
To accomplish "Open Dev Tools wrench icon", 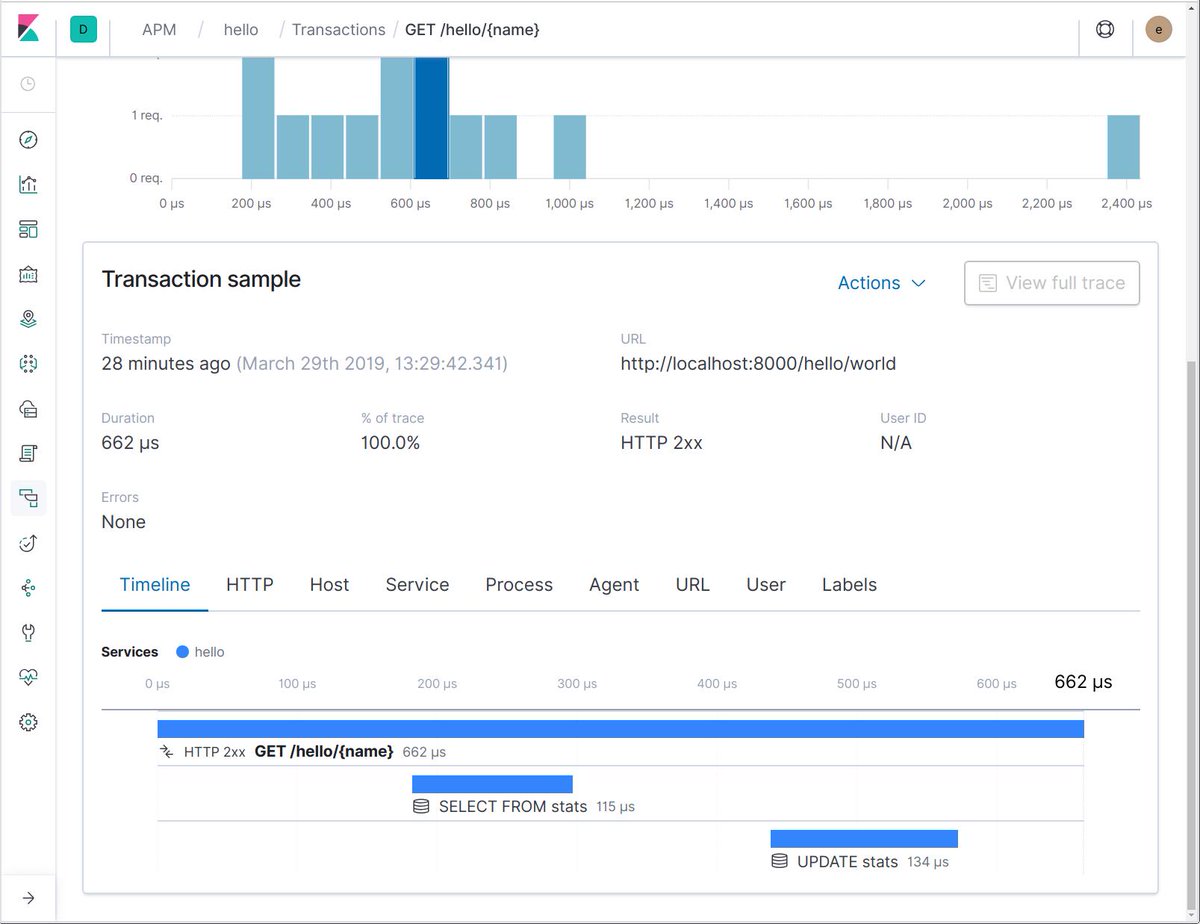I will coord(28,632).
